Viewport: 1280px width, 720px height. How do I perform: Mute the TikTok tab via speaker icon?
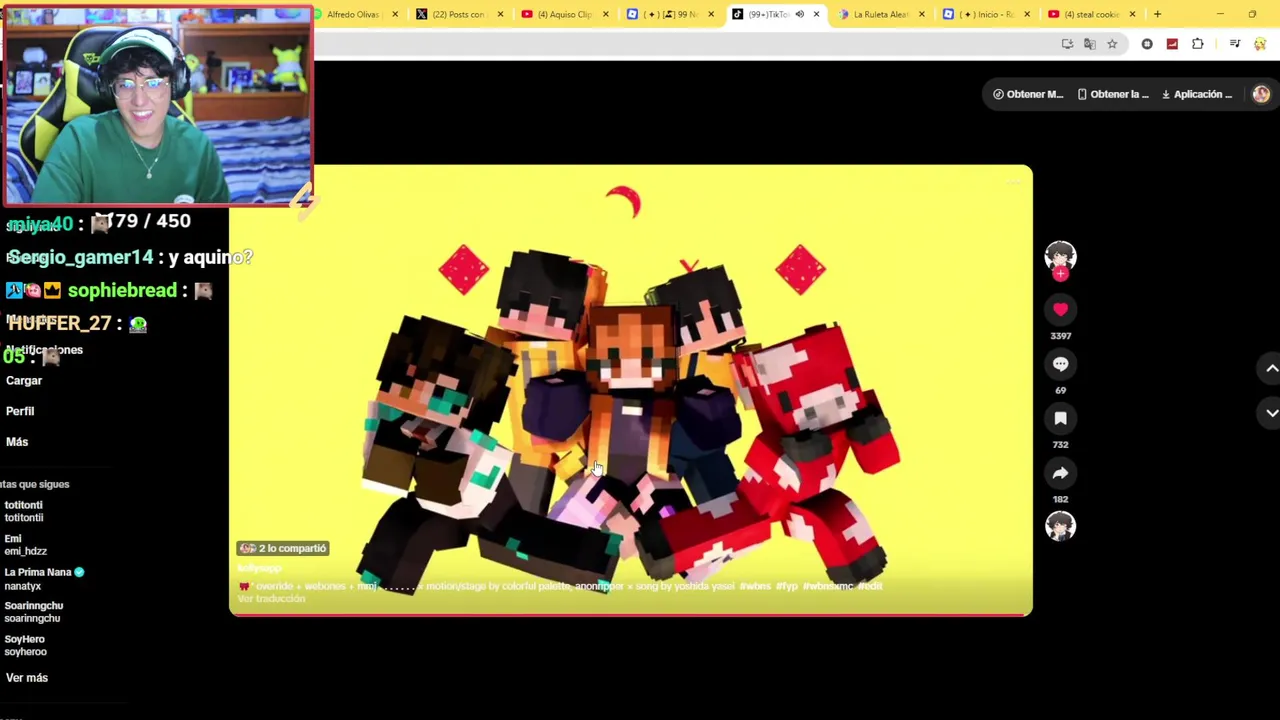click(x=799, y=14)
